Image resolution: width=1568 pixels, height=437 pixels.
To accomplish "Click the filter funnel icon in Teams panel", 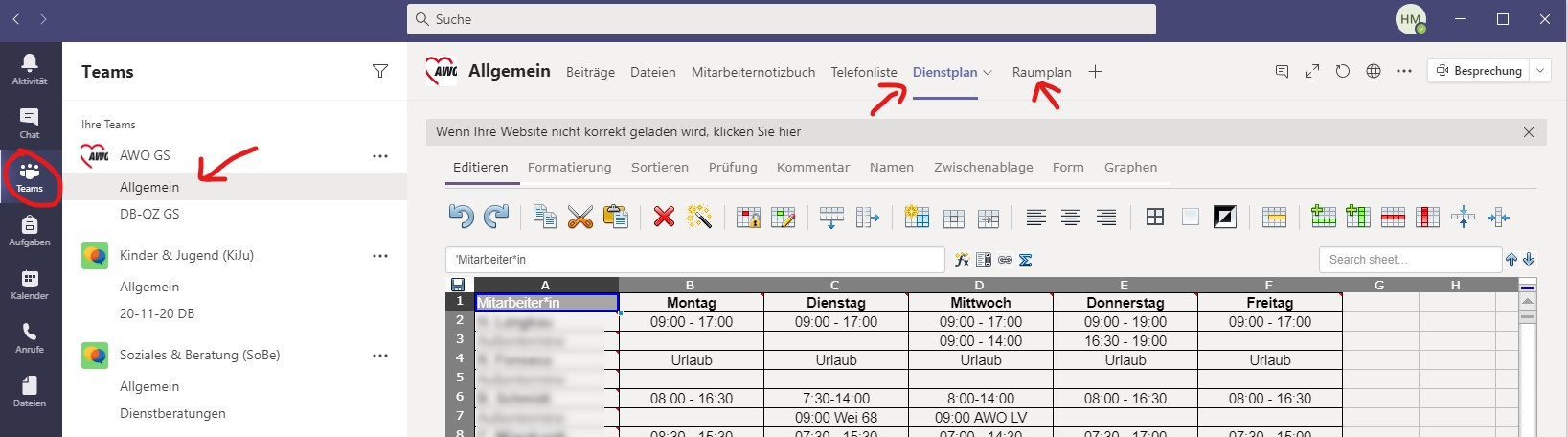I will click(x=380, y=71).
